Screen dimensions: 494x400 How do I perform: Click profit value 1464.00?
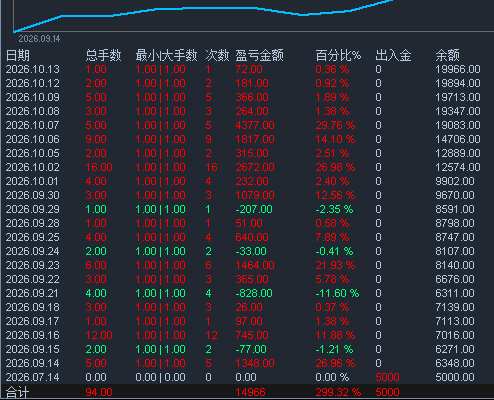tap(255, 265)
